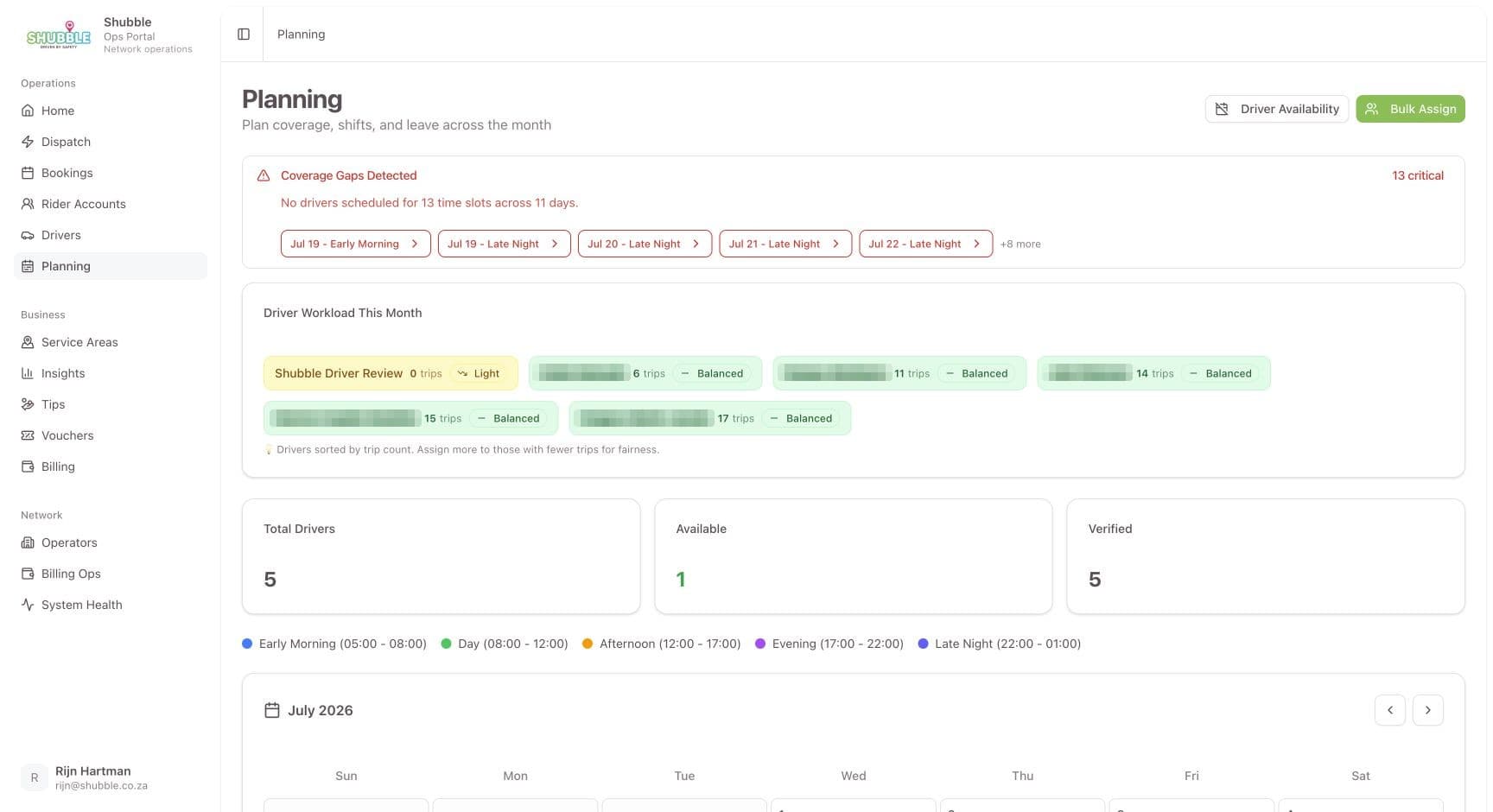
Task: Show the +8 more coverage gaps
Action: pyautogui.click(x=1020, y=244)
